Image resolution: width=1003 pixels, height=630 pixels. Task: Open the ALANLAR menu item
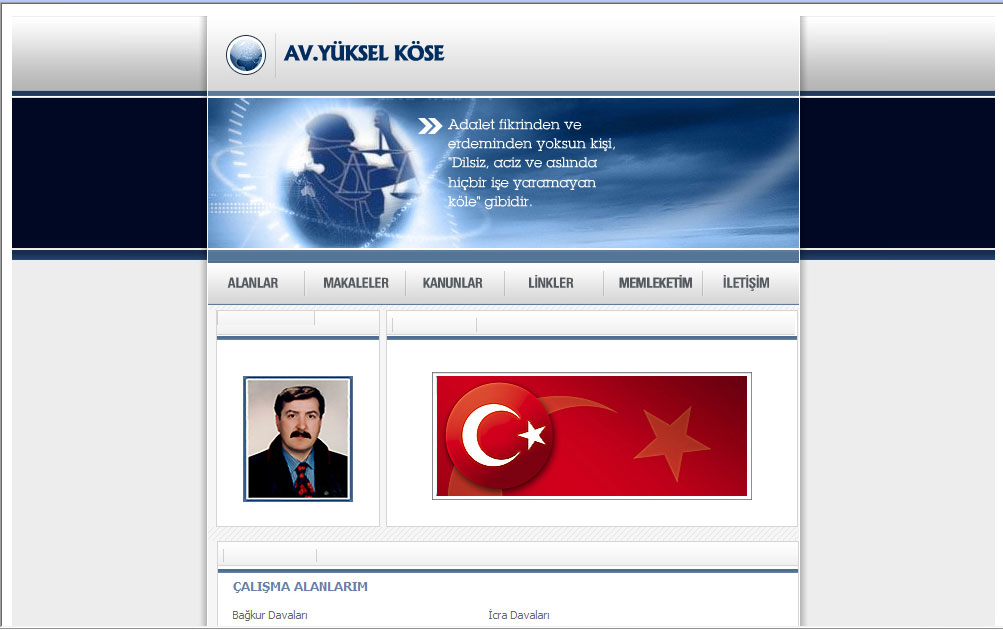click(x=253, y=283)
